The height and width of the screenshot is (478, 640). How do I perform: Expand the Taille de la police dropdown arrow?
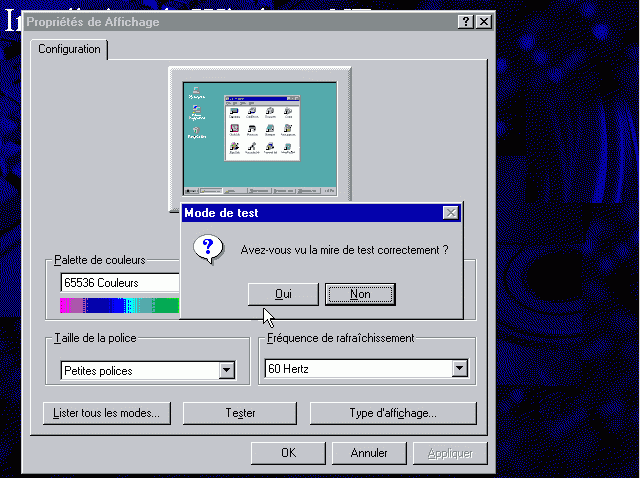coord(227,371)
